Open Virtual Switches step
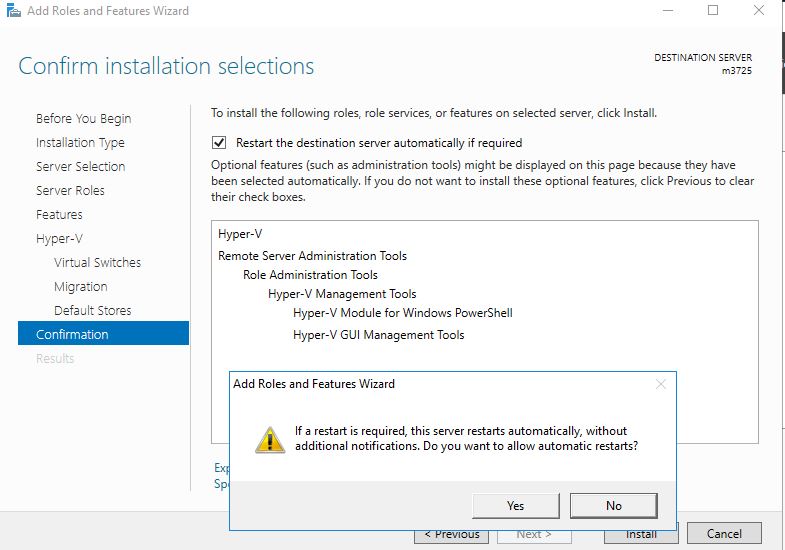This screenshot has height=550, width=785. (x=98, y=263)
